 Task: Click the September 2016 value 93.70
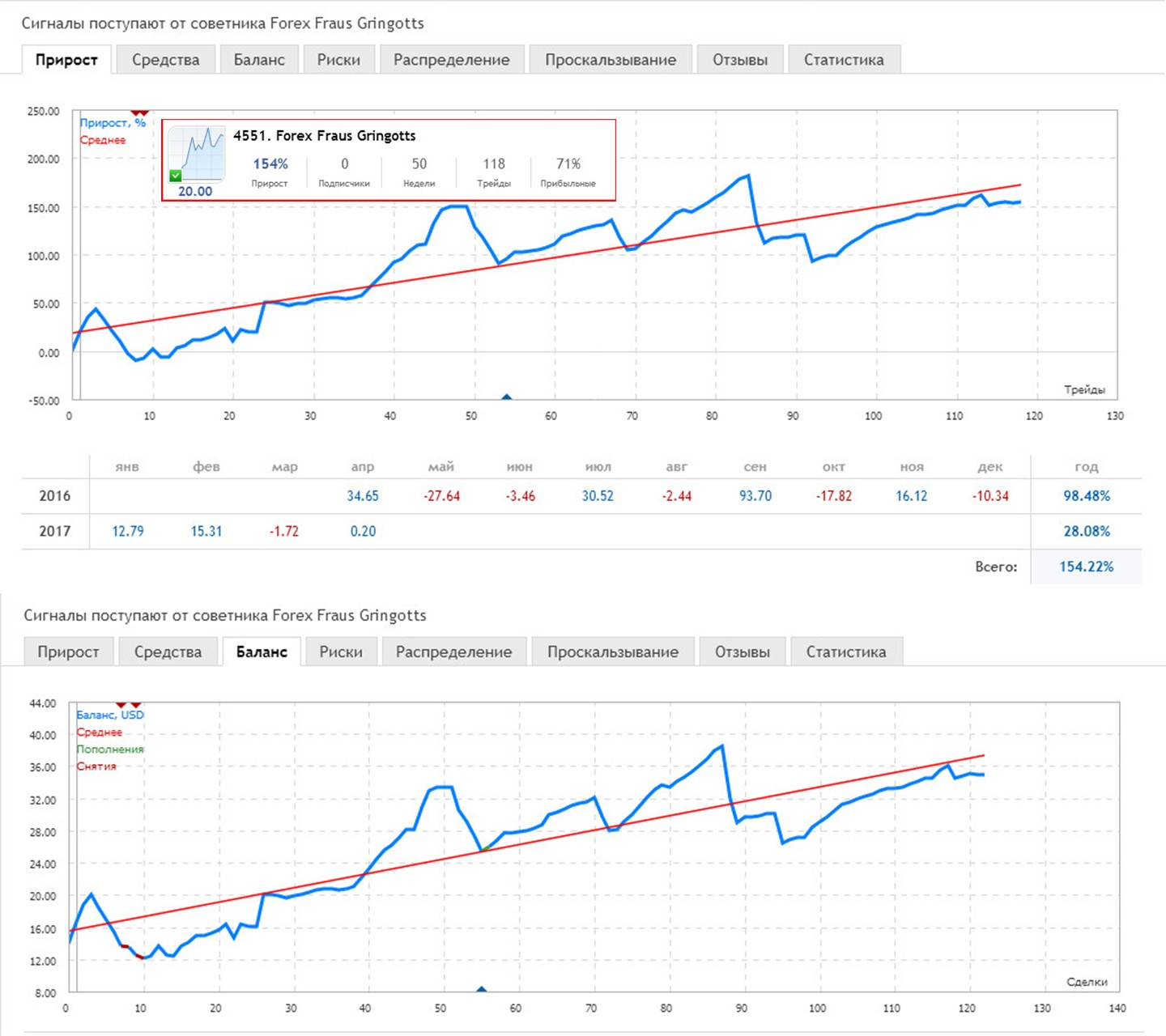[x=755, y=496]
